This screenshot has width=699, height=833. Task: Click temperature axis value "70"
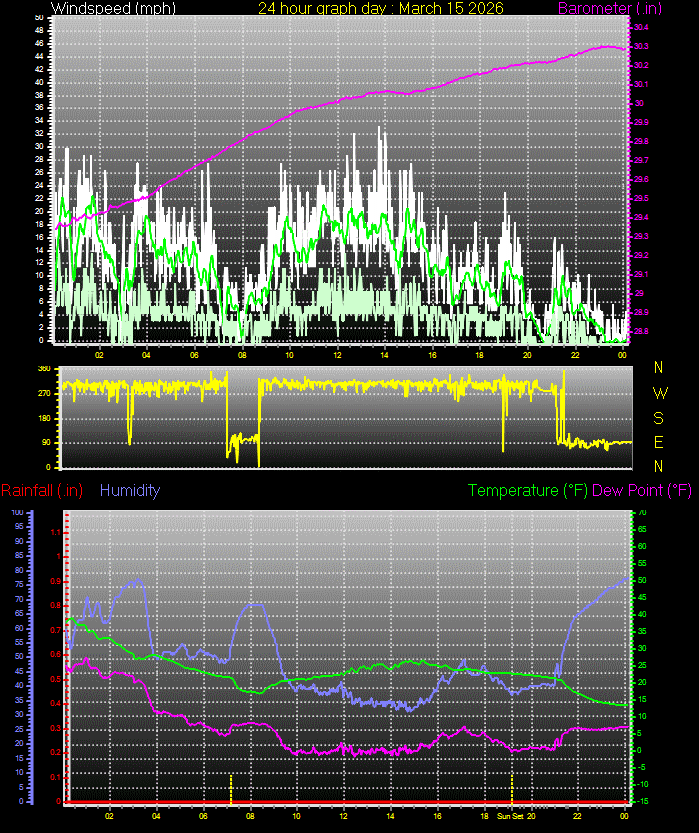point(642,512)
